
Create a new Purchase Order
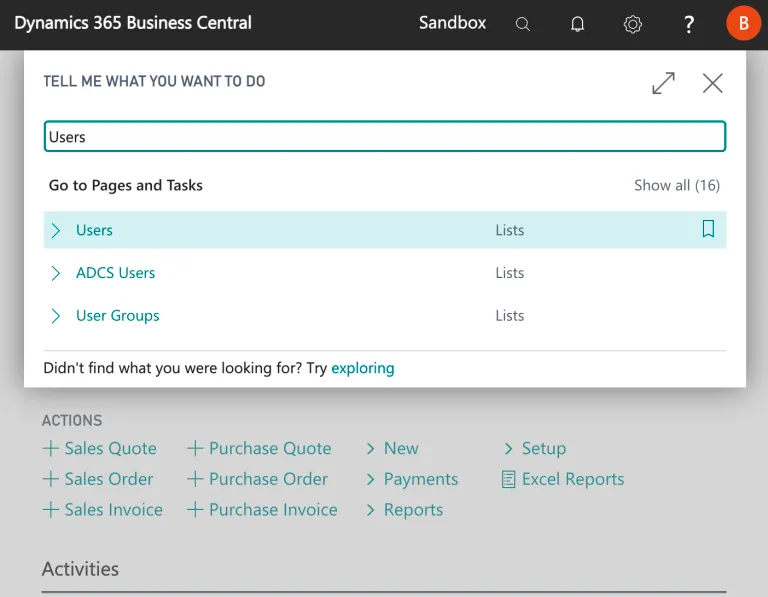[268, 479]
